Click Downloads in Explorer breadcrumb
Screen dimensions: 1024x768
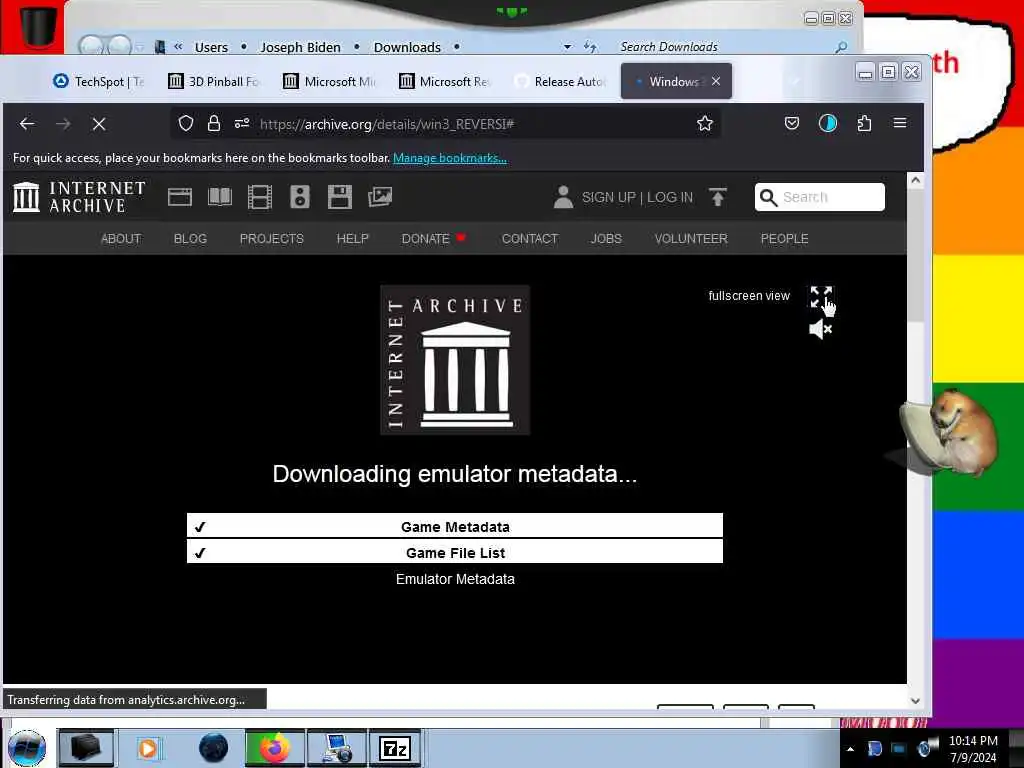tap(407, 47)
